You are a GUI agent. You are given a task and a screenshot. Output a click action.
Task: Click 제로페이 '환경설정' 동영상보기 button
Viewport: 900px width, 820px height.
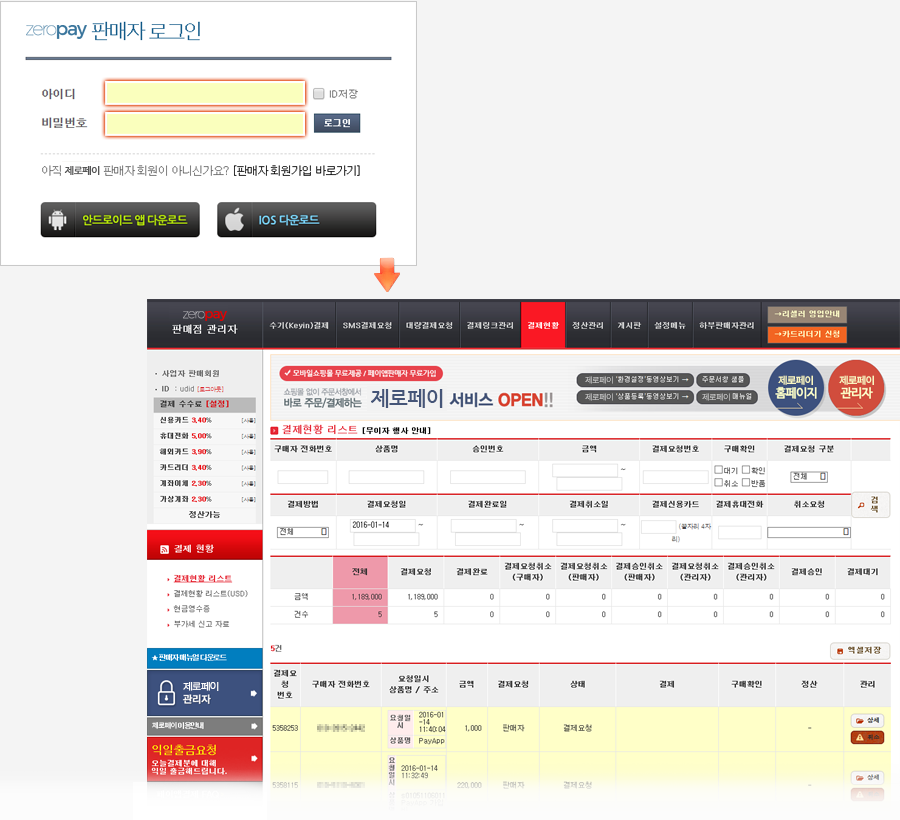pos(635,380)
